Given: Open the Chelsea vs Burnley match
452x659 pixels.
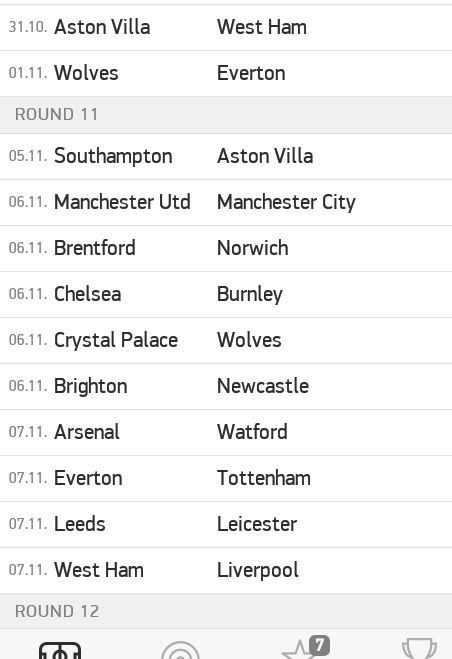Looking at the screenshot, I should (226, 295).
